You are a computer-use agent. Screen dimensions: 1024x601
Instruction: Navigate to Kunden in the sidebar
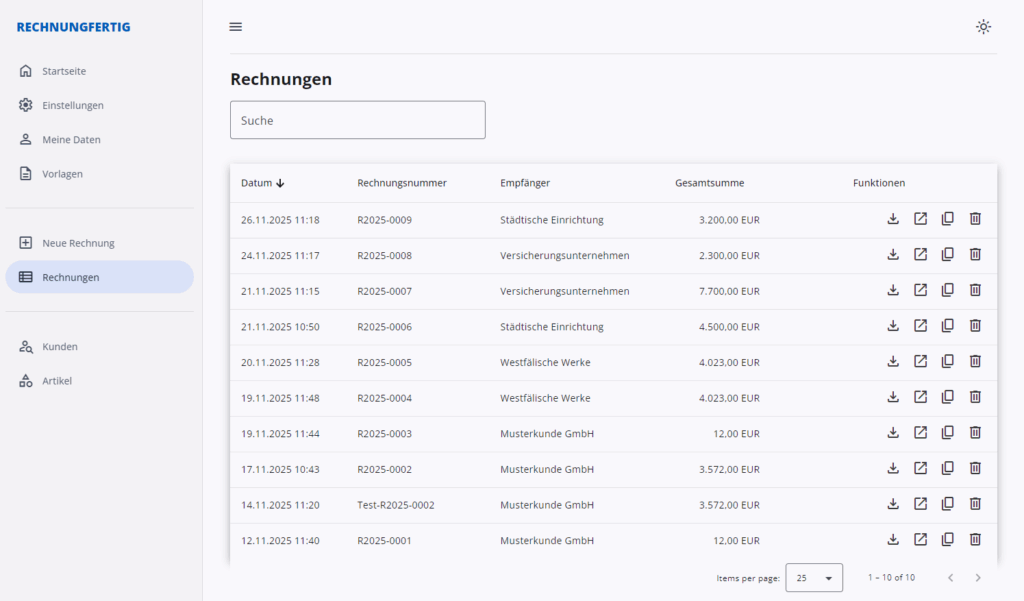coord(60,347)
